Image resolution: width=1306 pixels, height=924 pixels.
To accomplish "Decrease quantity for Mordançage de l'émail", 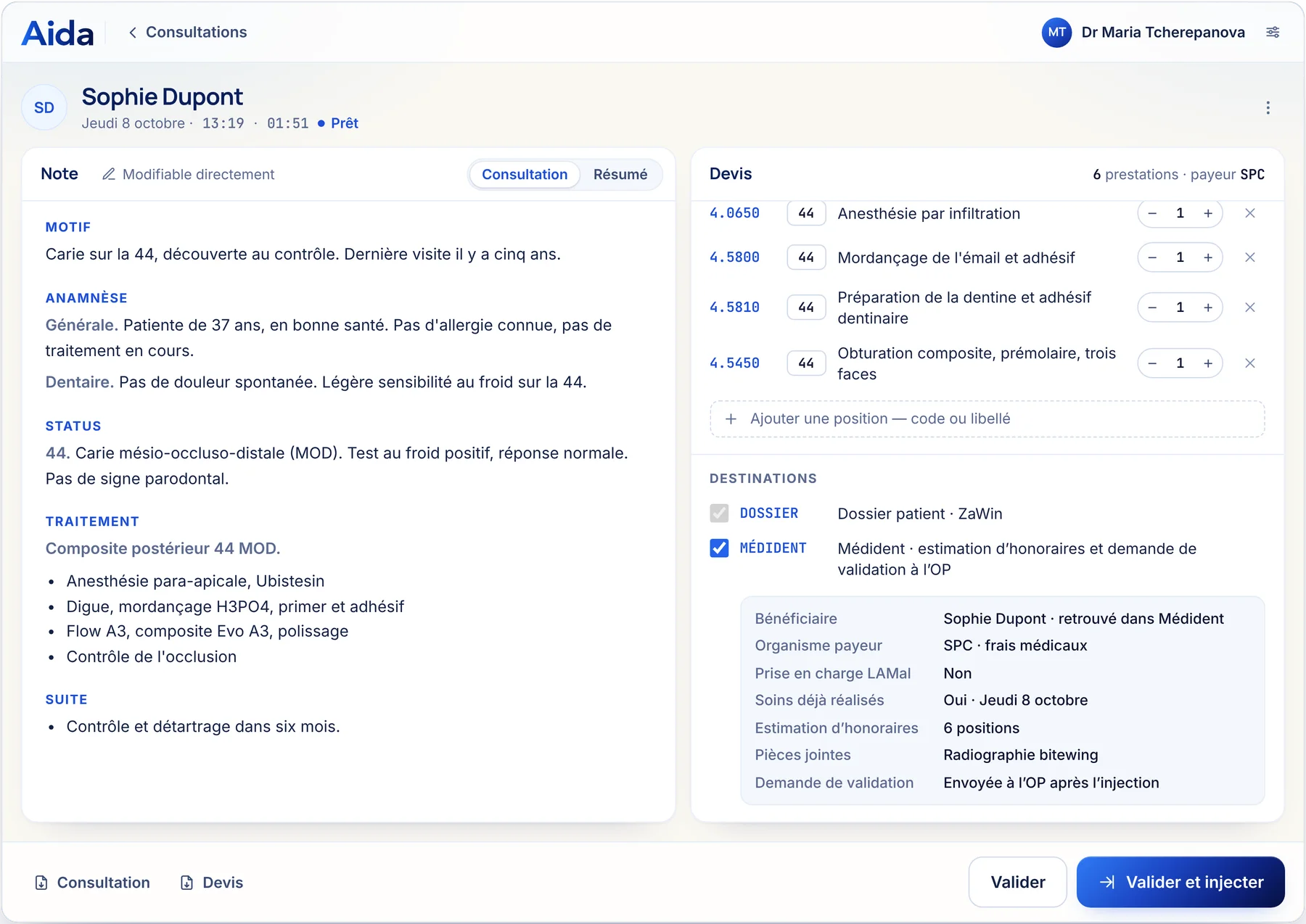I will [1152, 257].
